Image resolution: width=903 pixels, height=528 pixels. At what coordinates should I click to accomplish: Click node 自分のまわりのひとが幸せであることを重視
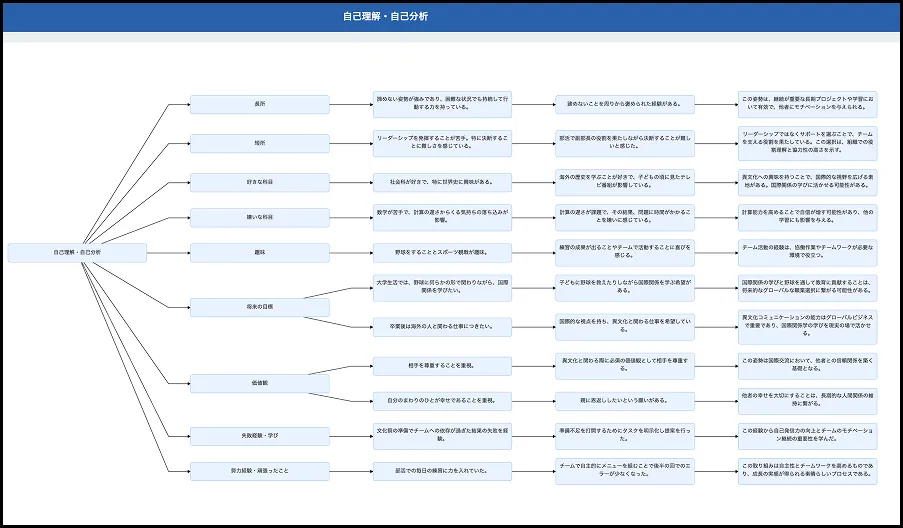(x=442, y=401)
